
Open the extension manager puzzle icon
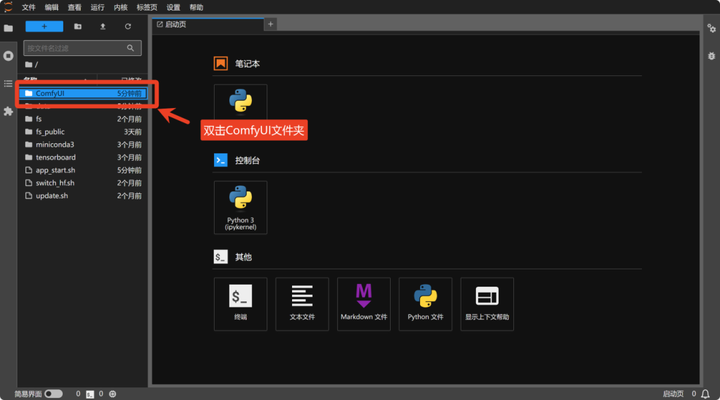click(x=8, y=111)
